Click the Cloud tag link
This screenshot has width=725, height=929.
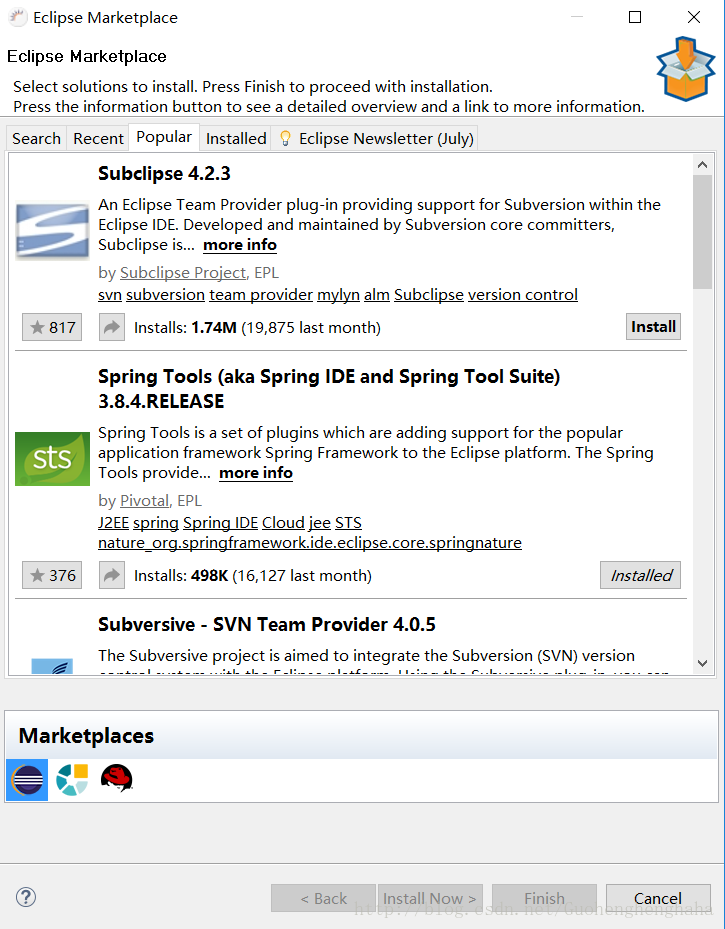tap(283, 523)
